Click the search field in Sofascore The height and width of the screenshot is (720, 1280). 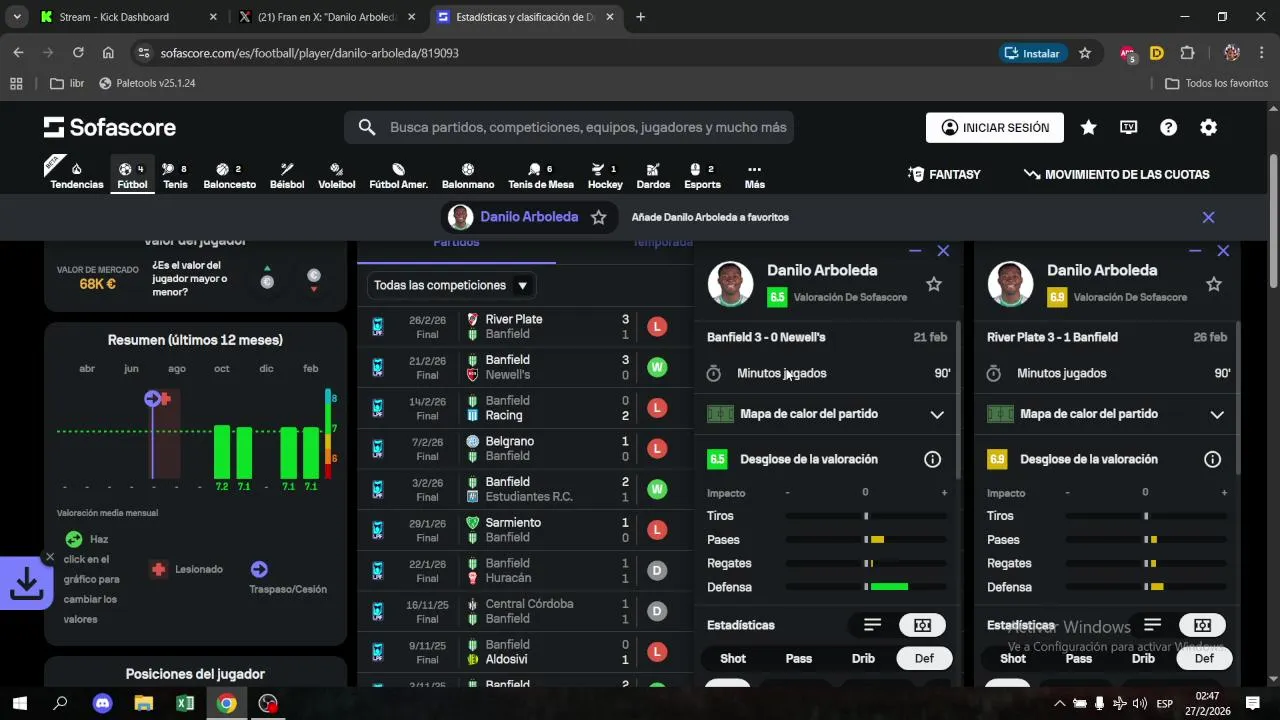pyautogui.click(x=569, y=127)
